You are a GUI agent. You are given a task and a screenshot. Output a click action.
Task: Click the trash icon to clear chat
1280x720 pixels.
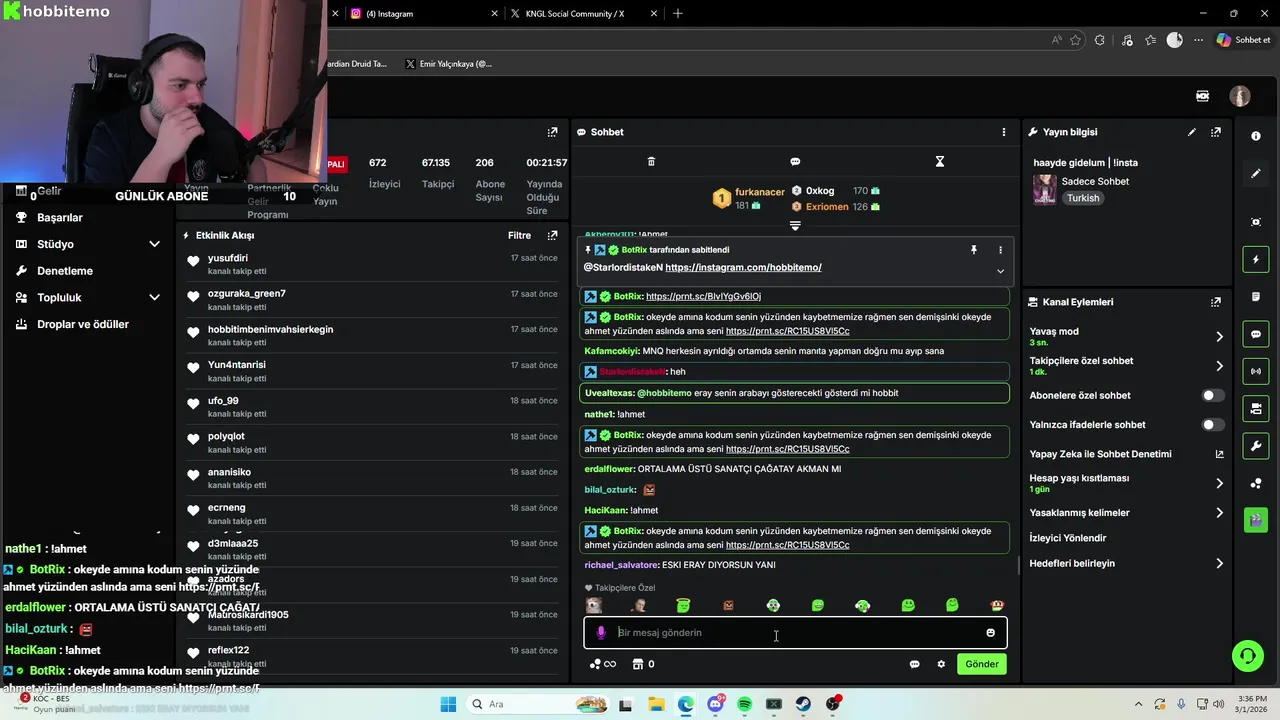(651, 161)
